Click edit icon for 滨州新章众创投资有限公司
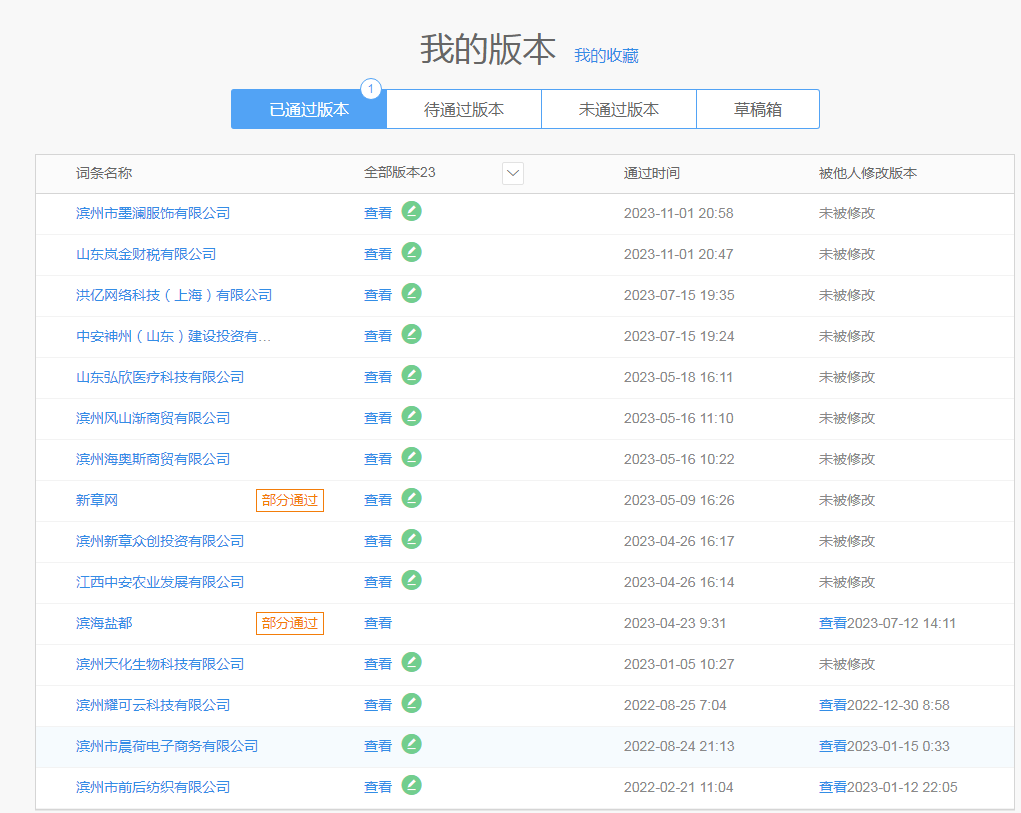 (412, 540)
